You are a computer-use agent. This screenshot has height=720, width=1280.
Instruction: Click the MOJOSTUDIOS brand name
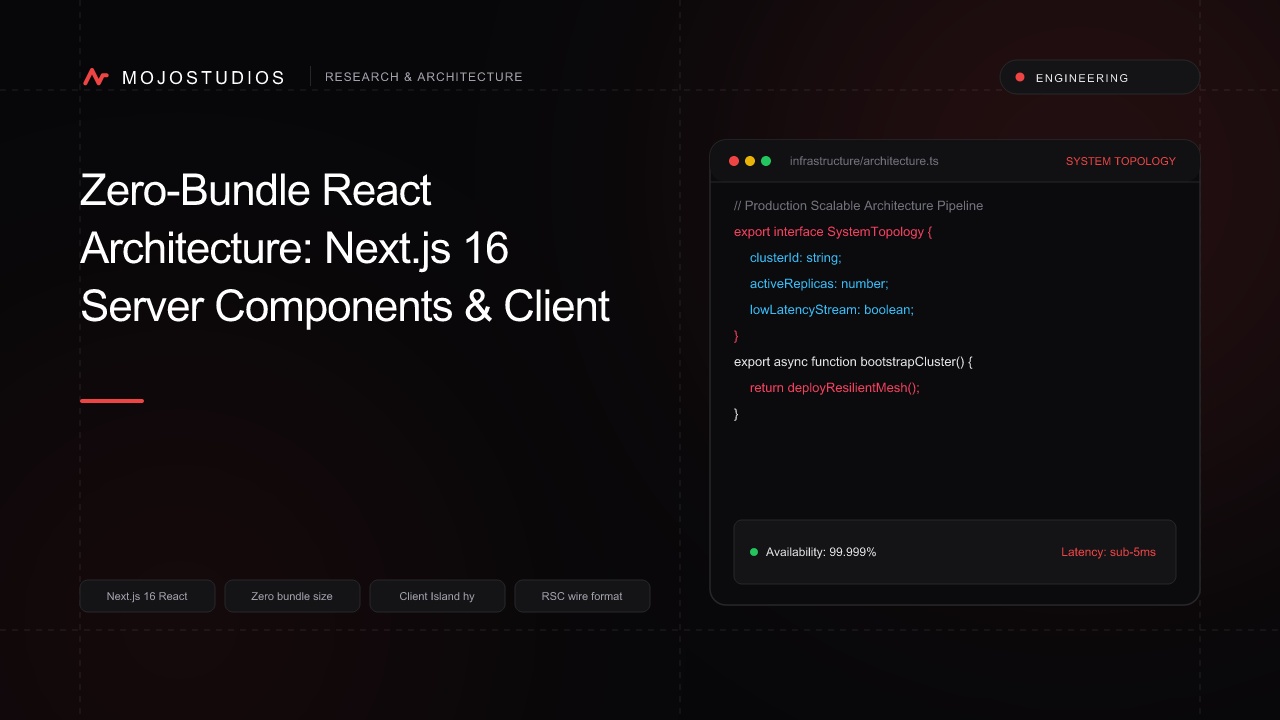tap(203, 78)
